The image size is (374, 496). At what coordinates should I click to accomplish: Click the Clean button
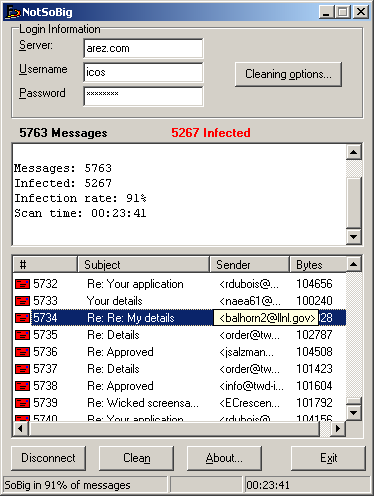136,458
